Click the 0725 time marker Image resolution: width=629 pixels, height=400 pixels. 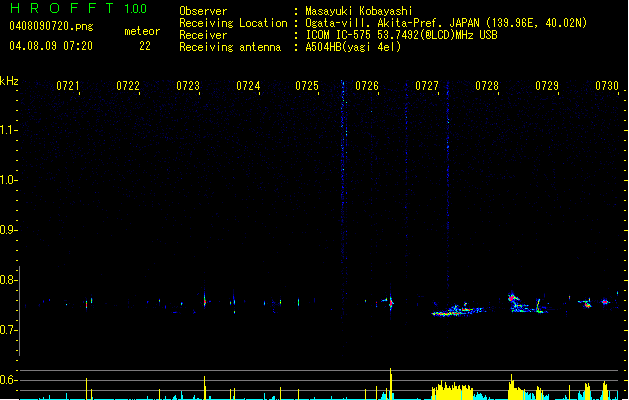coord(307,86)
